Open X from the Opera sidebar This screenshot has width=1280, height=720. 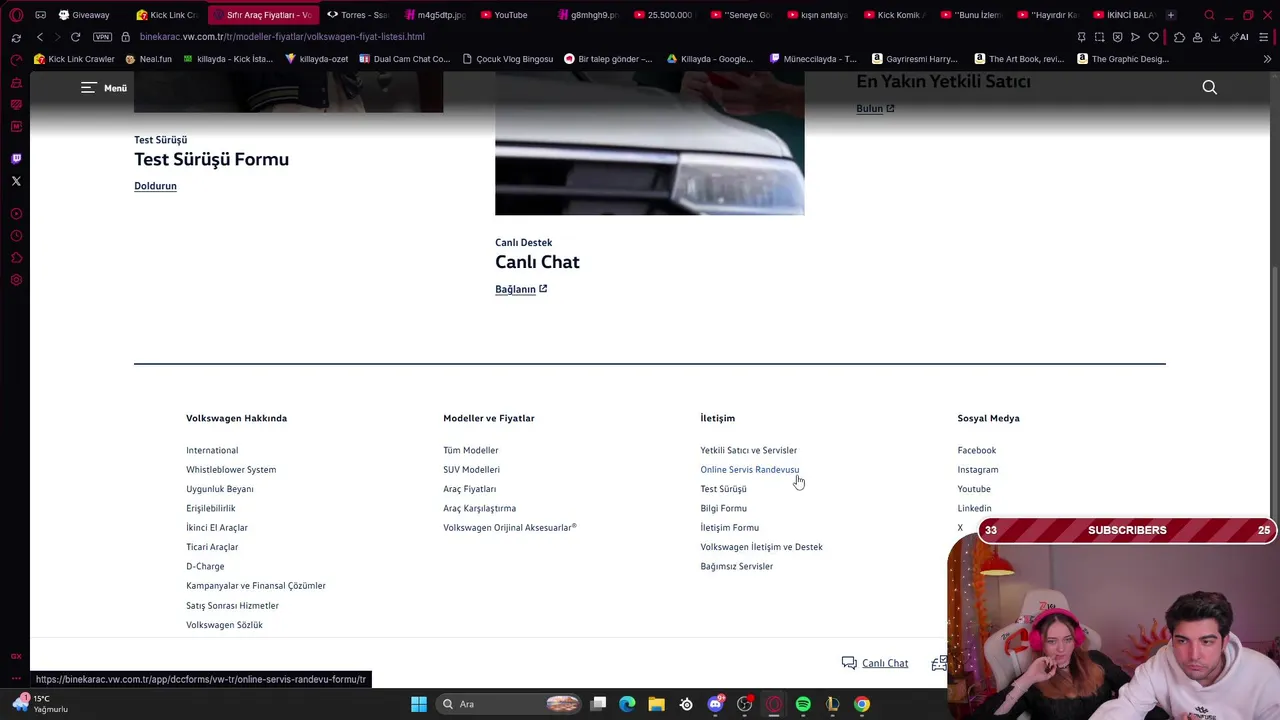(x=16, y=181)
